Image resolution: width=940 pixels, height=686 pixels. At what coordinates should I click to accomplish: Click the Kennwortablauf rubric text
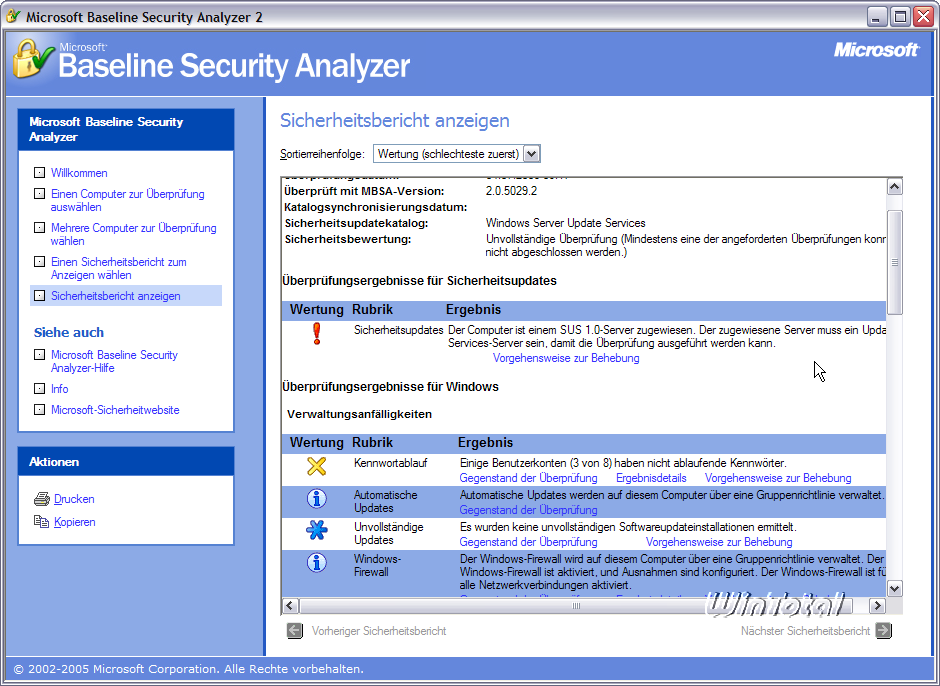[x=390, y=463]
